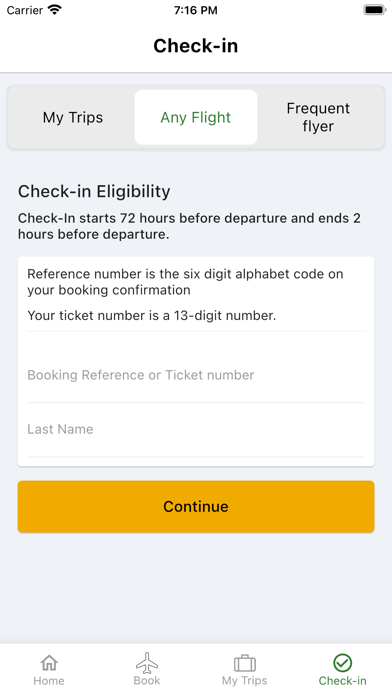The height and width of the screenshot is (696, 392).
Task: Select the My Trips suitcase icon
Action: [245, 663]
